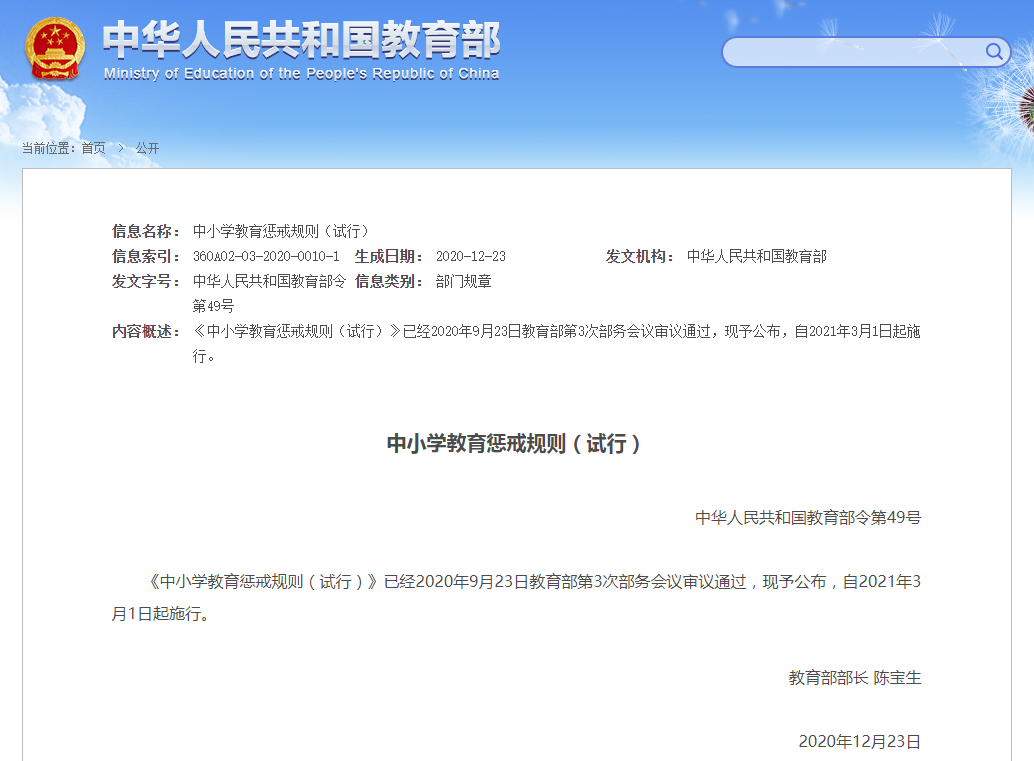Click the 信息名称 value 中小学教育惩戒规则（试行）

pos(281,231)
